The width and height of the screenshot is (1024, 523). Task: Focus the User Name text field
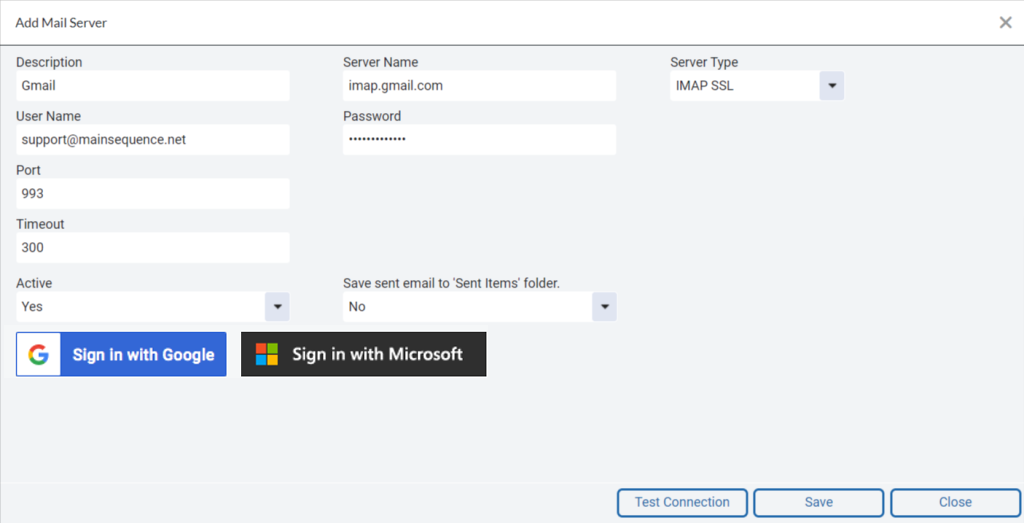point(152,140)
